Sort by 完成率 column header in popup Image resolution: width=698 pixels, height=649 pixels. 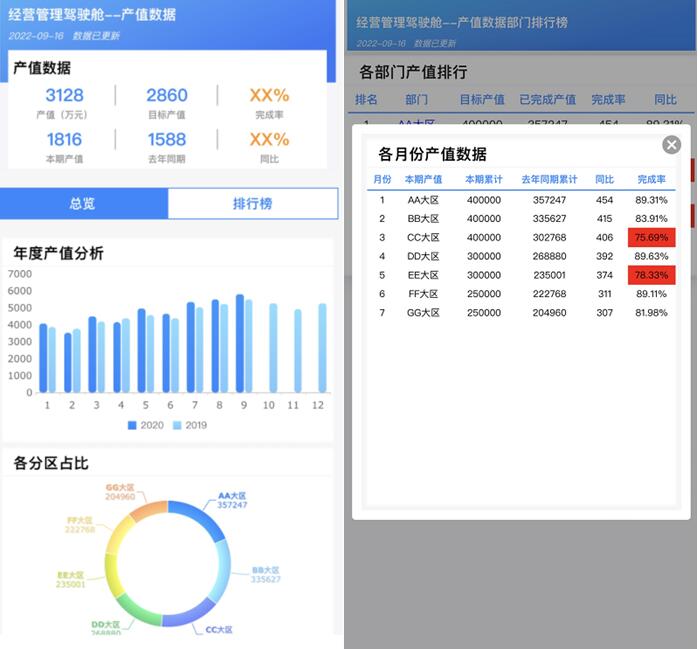651,179
